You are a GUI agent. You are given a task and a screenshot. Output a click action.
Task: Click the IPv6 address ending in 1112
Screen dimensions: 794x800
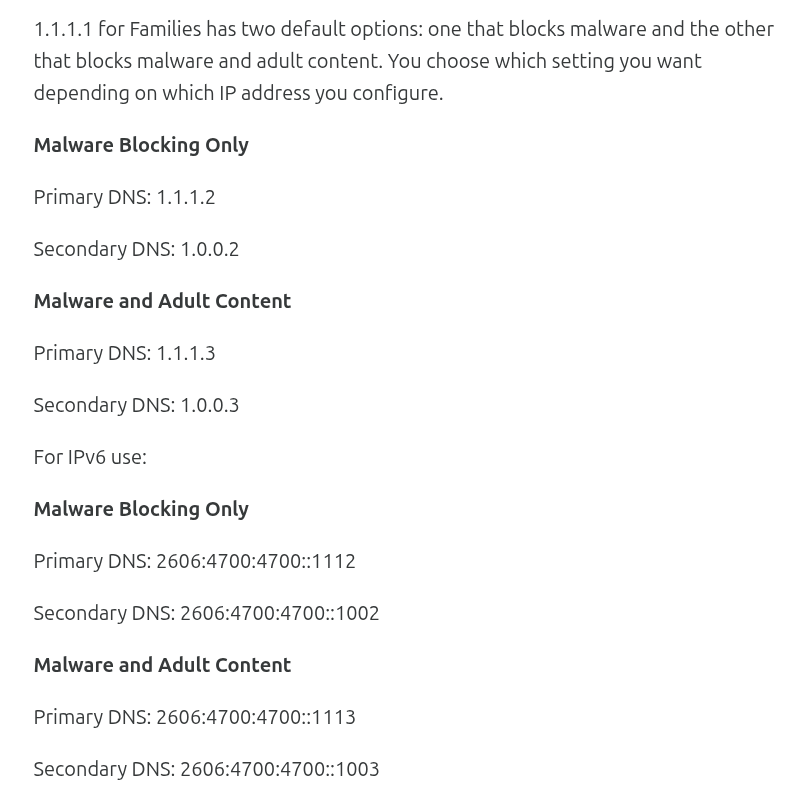pyautogui.click(x=256, y=561)
